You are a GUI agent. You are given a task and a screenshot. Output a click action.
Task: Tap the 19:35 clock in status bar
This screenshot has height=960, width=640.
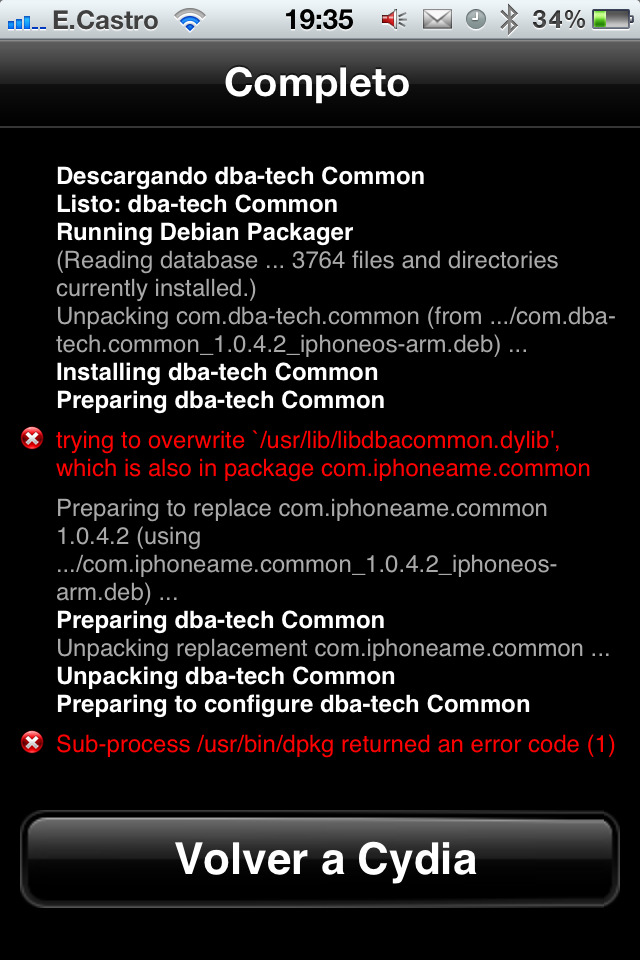[319, 20]
